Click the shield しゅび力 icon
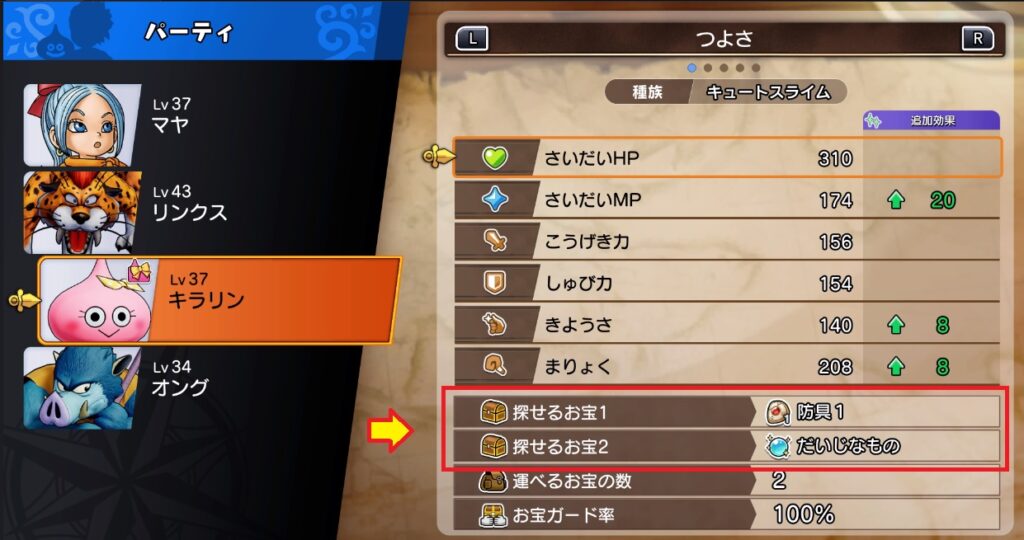The image size is (1024, 540). [x=495, y=283]
